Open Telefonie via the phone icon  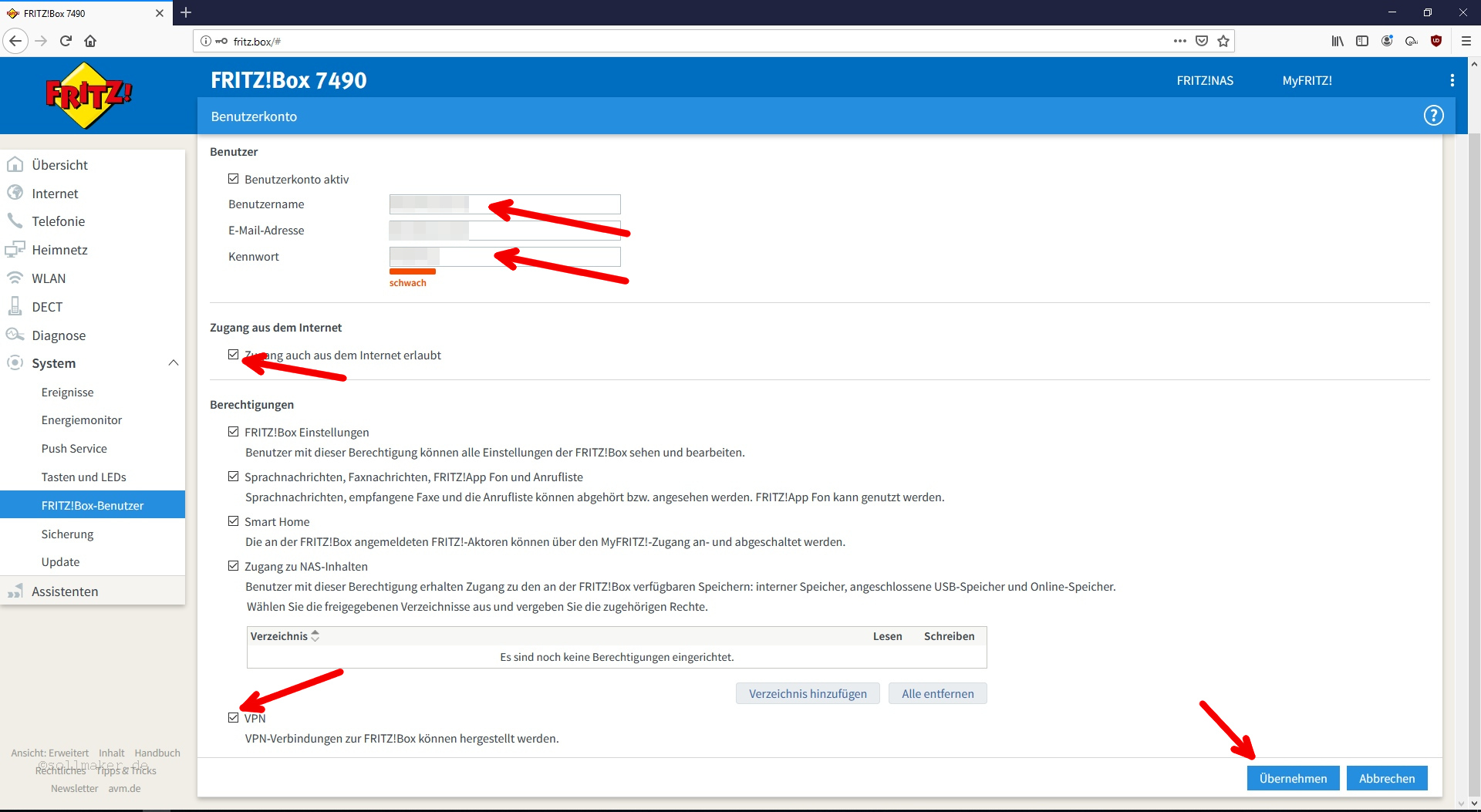coord(16,221)
